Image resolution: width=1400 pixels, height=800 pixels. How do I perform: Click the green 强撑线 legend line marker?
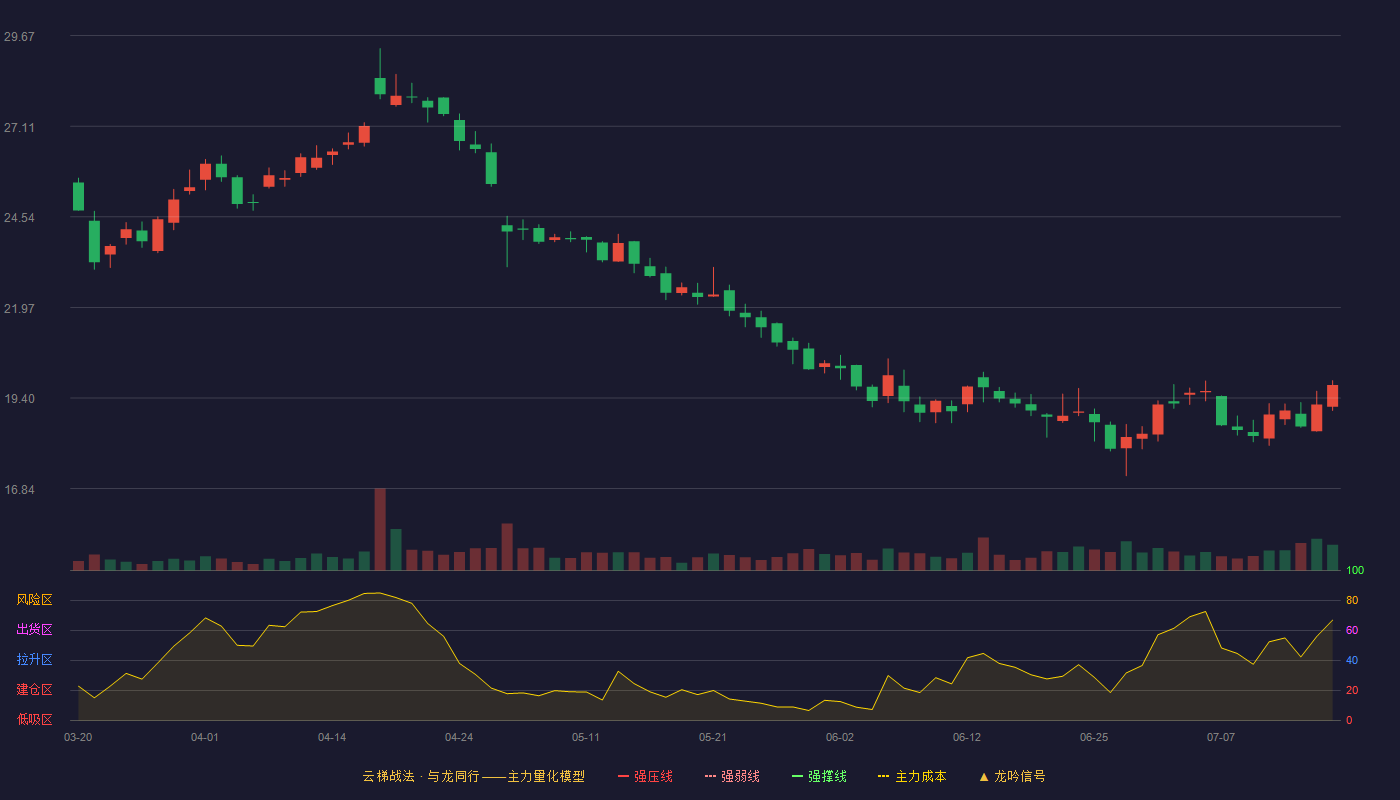(797, 776)
